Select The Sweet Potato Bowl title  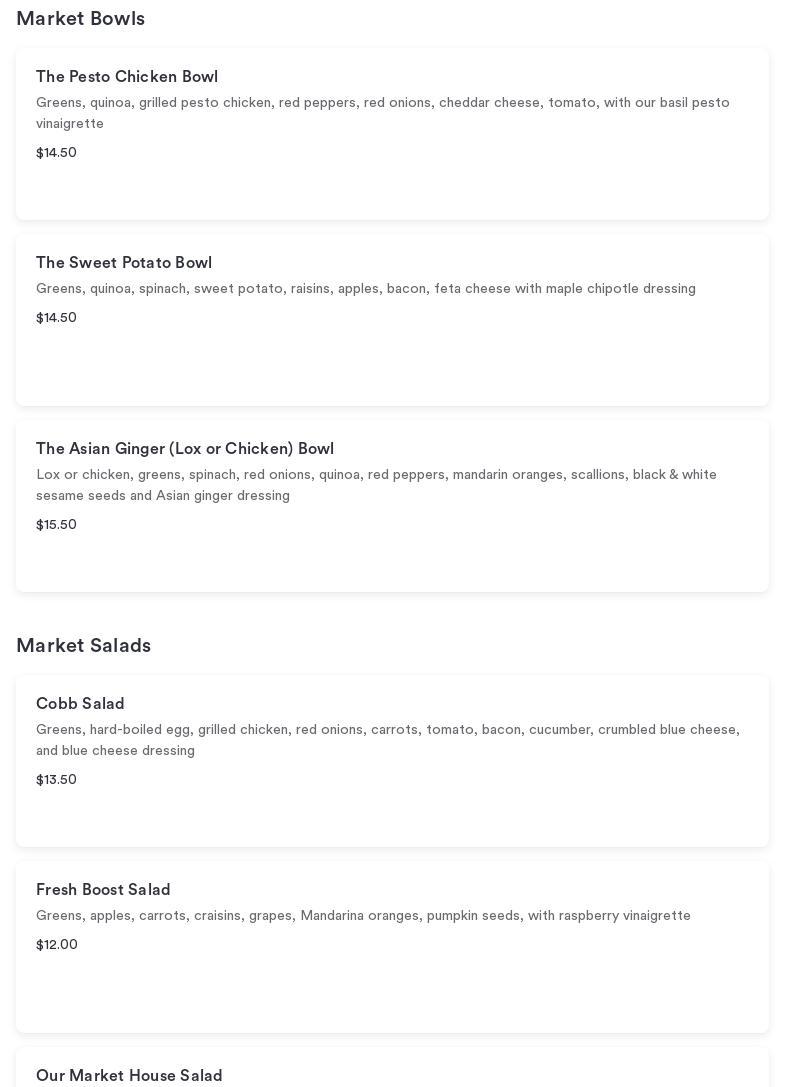pyautogui.click(x=124, y=263)
